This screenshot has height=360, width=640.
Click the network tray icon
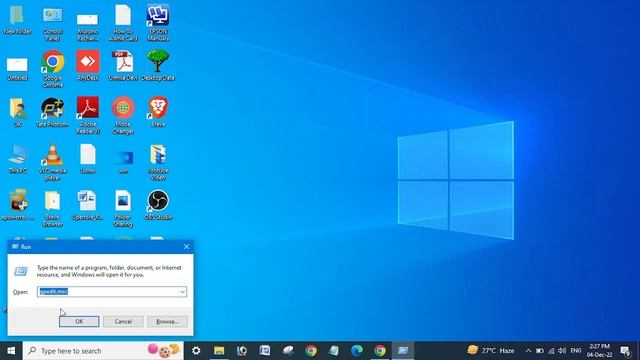coord(551,351)
